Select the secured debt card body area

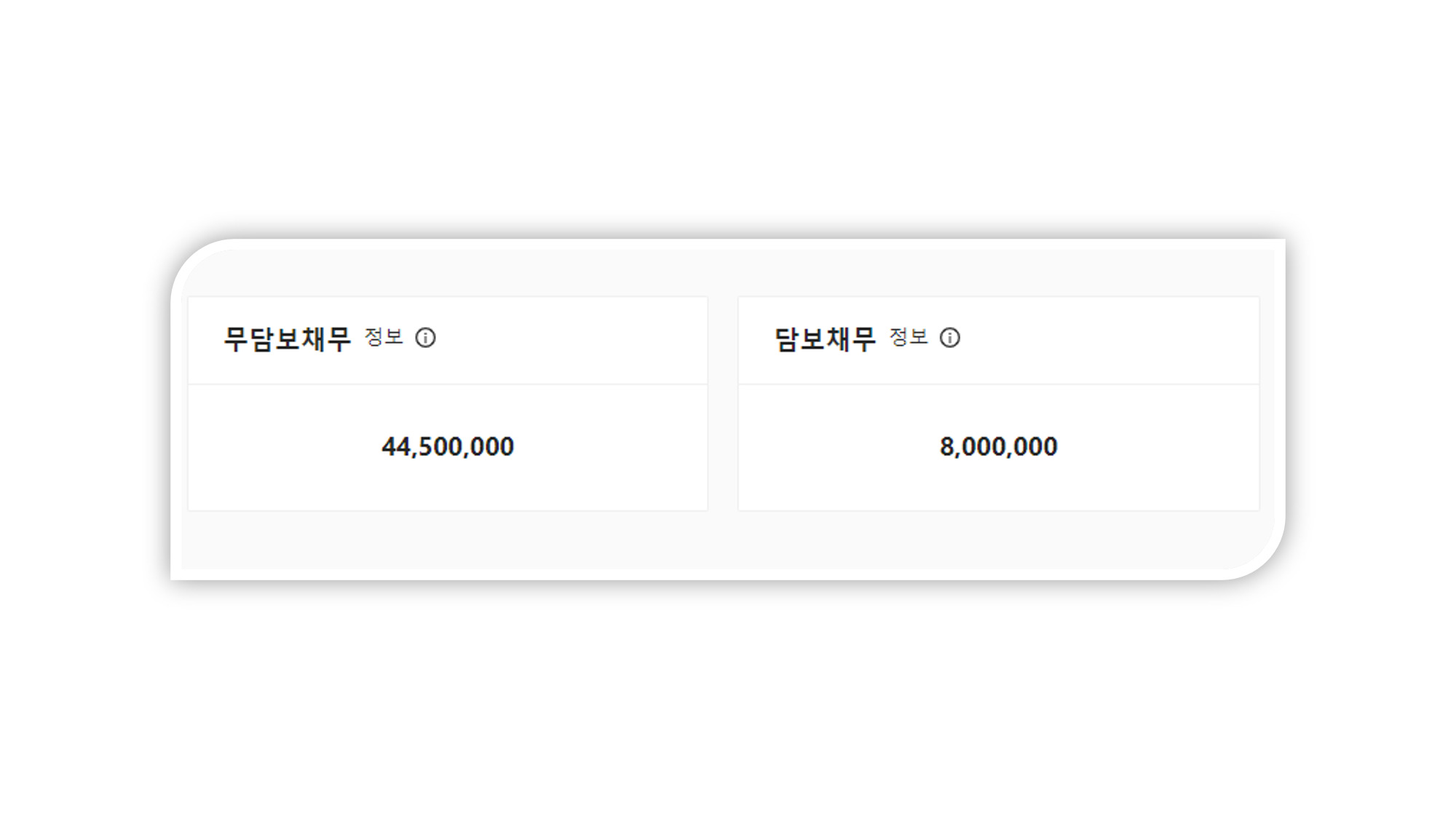click(998, 448)
